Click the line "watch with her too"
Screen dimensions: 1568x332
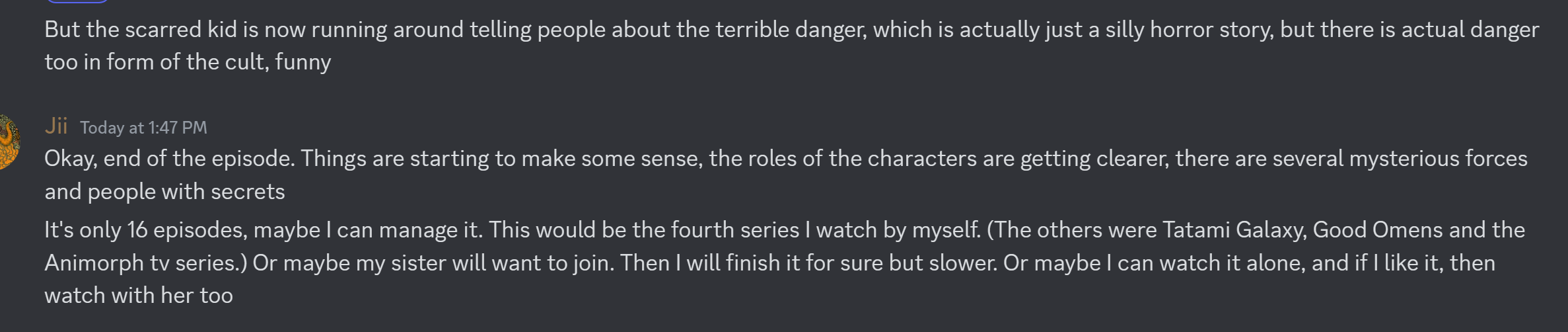139,296
